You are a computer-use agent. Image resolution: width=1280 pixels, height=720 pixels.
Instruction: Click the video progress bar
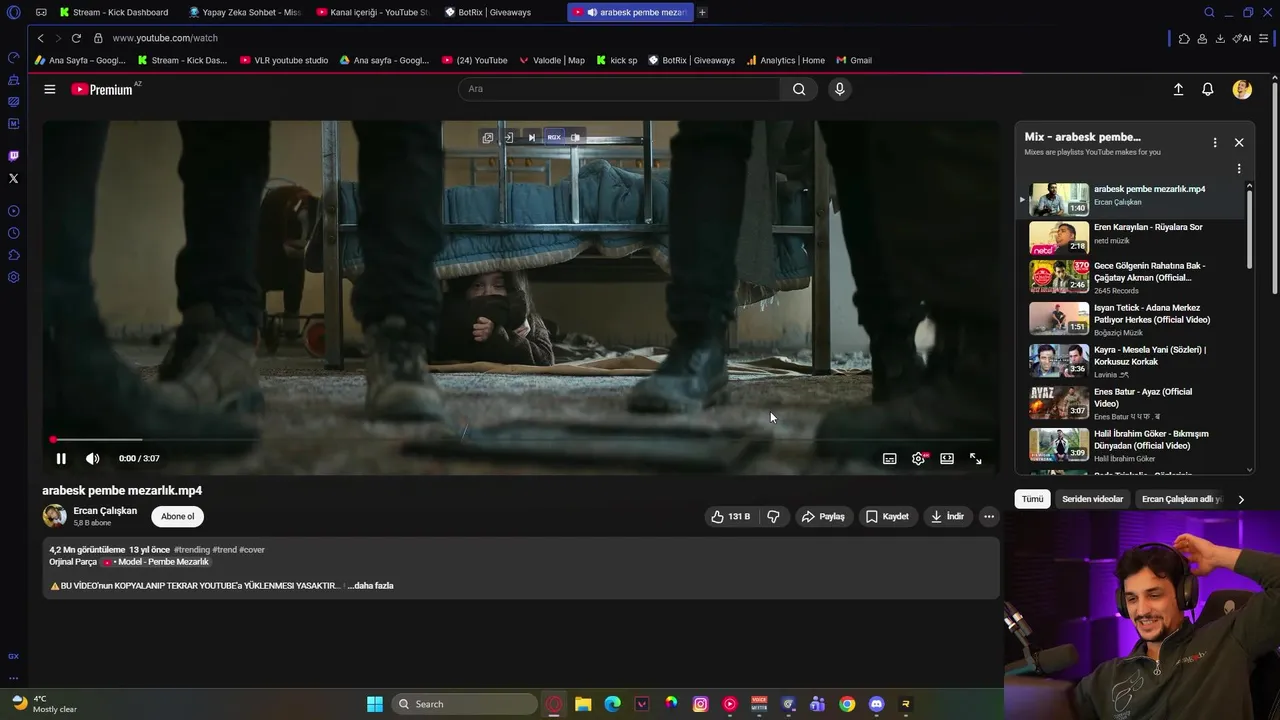pyautogui.click(x=521, y=439)
